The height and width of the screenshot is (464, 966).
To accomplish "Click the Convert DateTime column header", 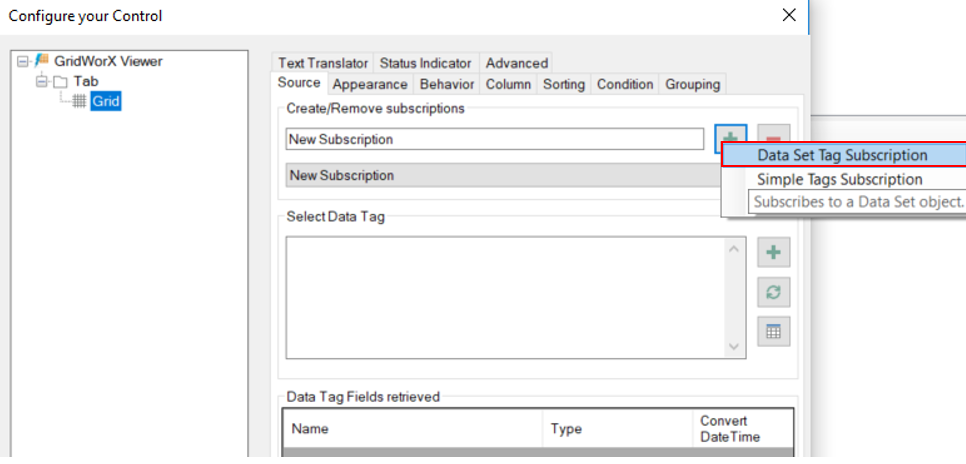I will click(x=742, y=429).
